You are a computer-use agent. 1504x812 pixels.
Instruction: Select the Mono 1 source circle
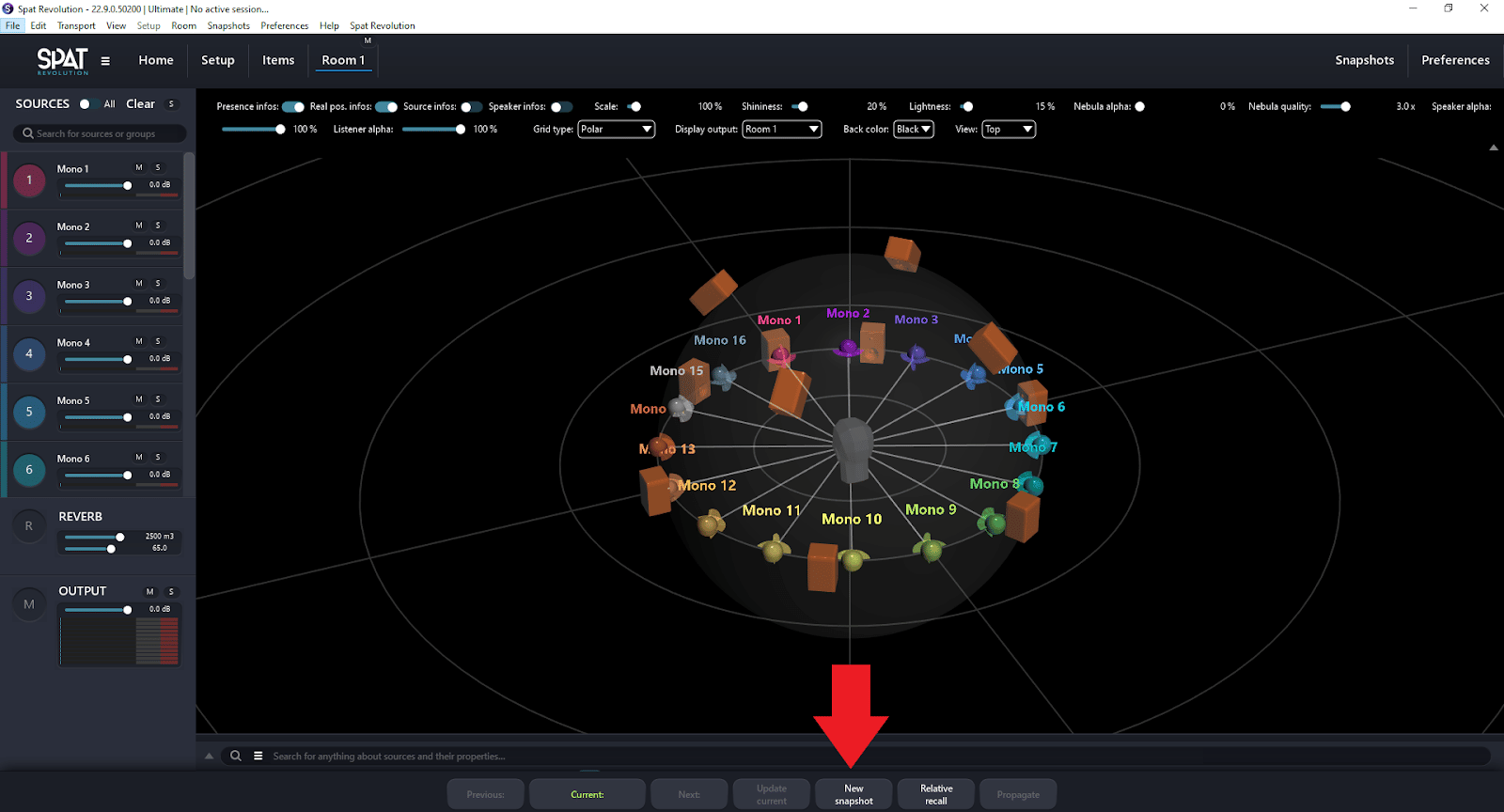click(x=29, y=180)
